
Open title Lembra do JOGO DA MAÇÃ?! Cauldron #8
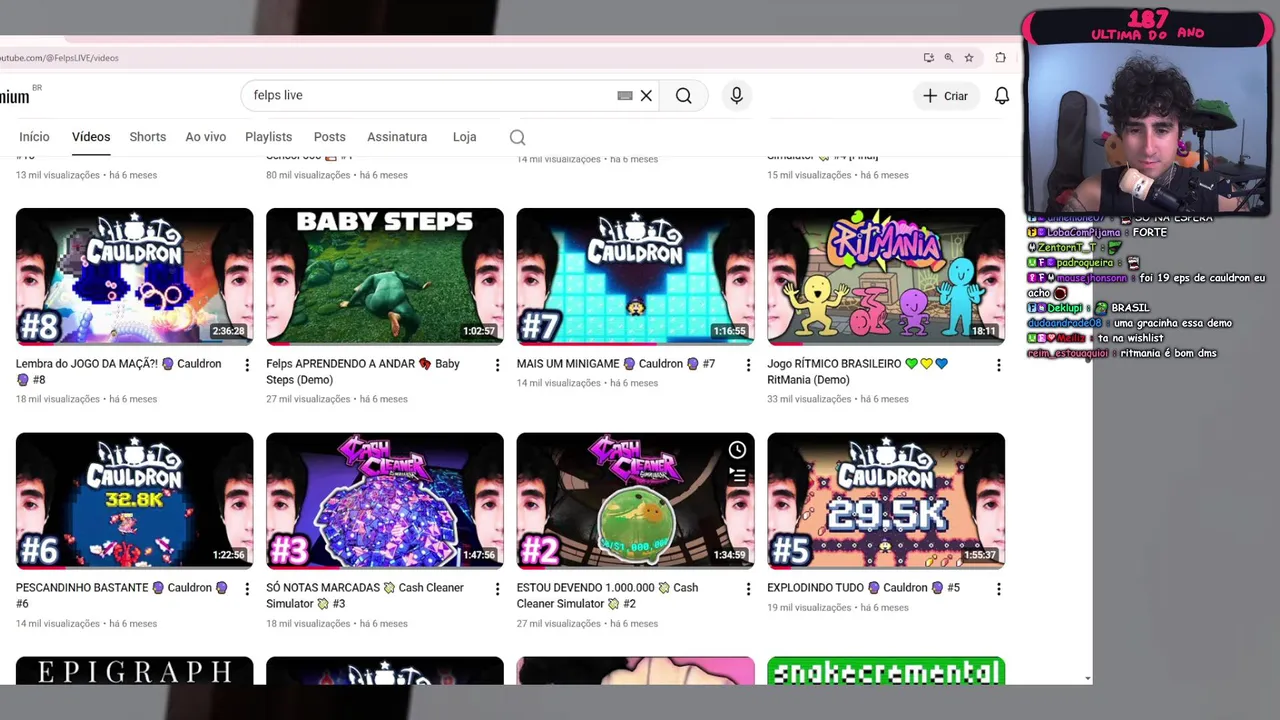click(x=119, y=372)
